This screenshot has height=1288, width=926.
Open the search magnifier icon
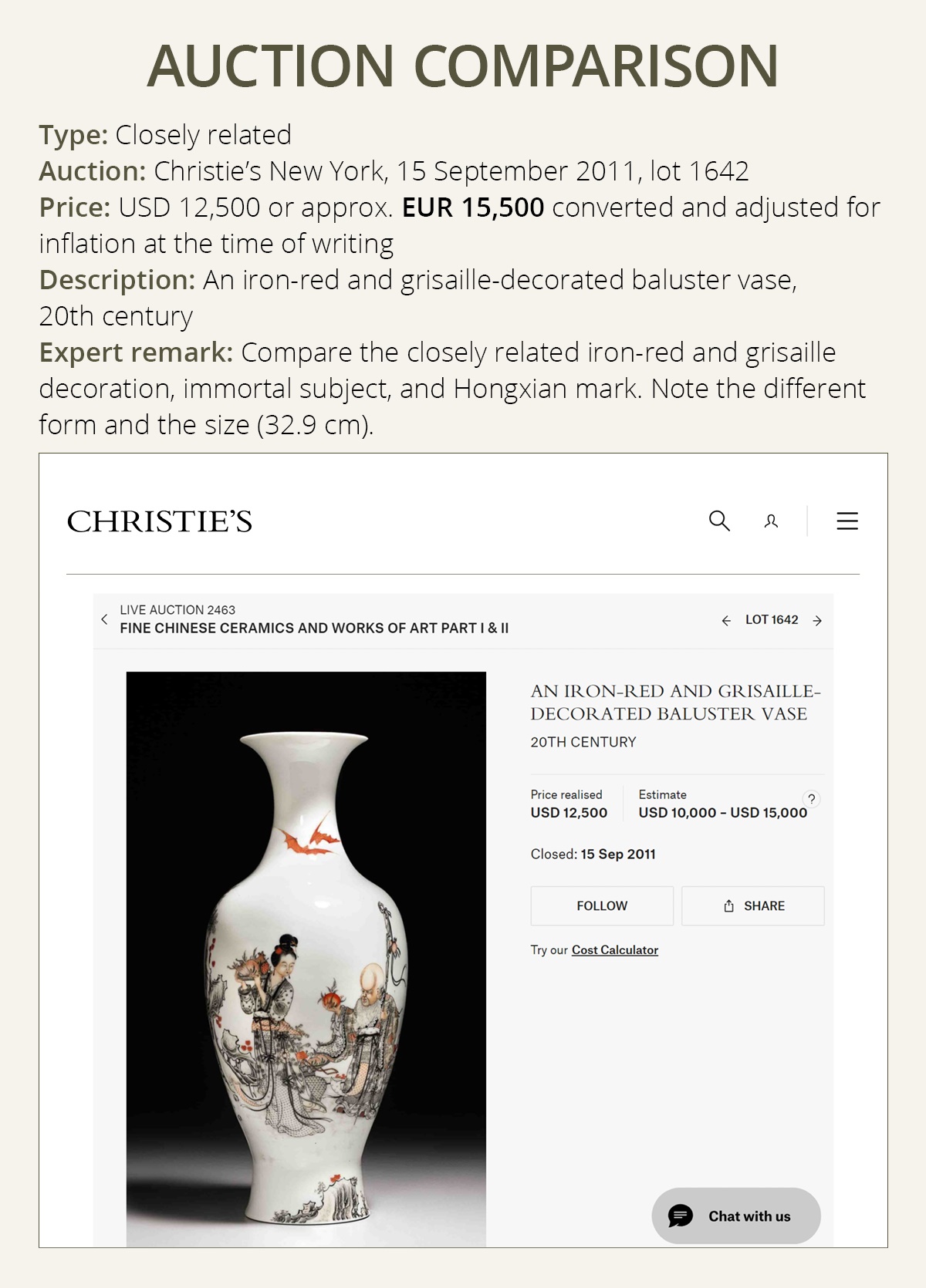[x=719, y=521]
